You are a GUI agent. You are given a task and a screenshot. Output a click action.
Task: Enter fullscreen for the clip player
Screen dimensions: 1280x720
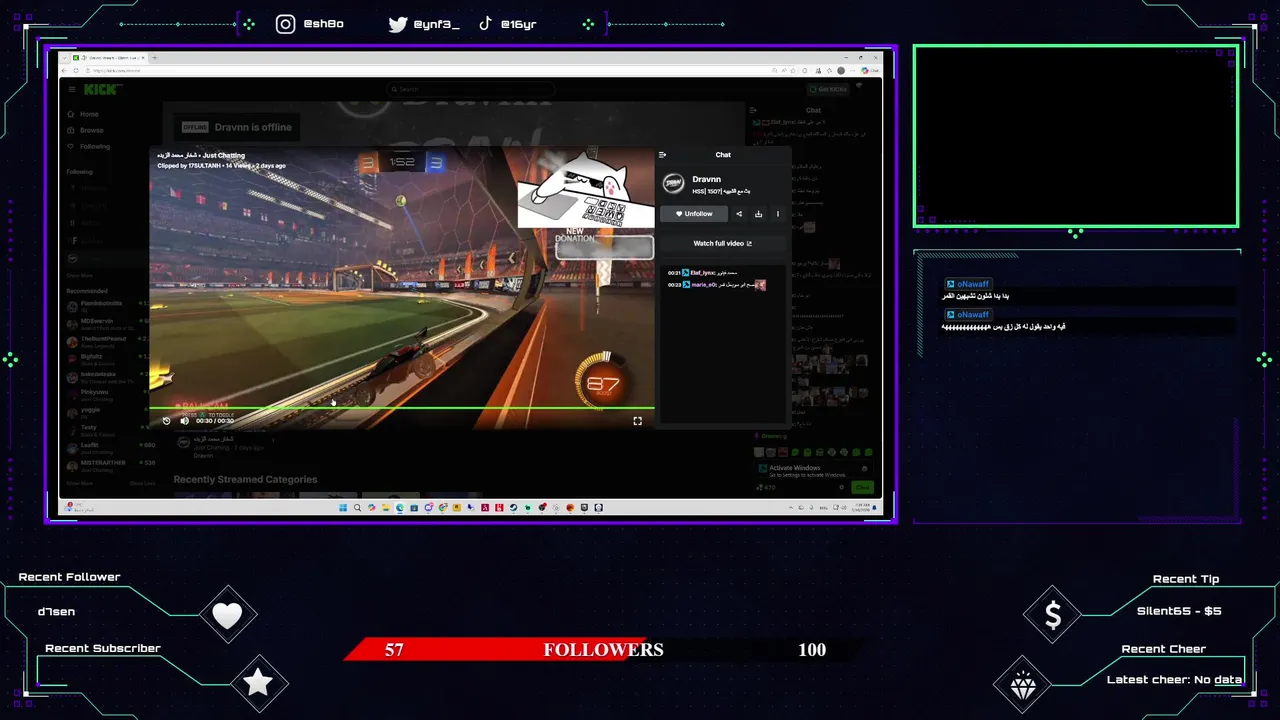(637, 421)
